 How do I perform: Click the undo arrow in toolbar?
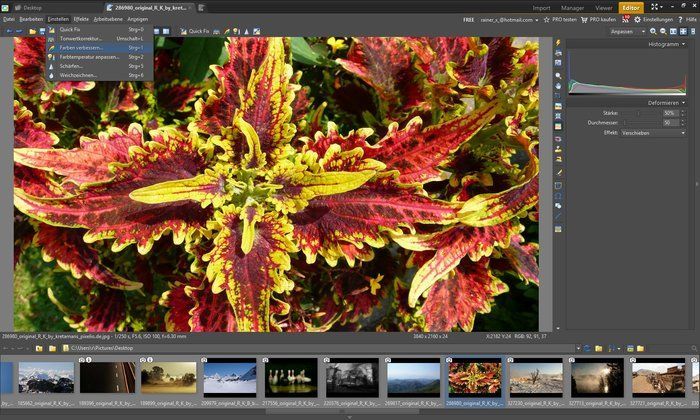point(9,31)
